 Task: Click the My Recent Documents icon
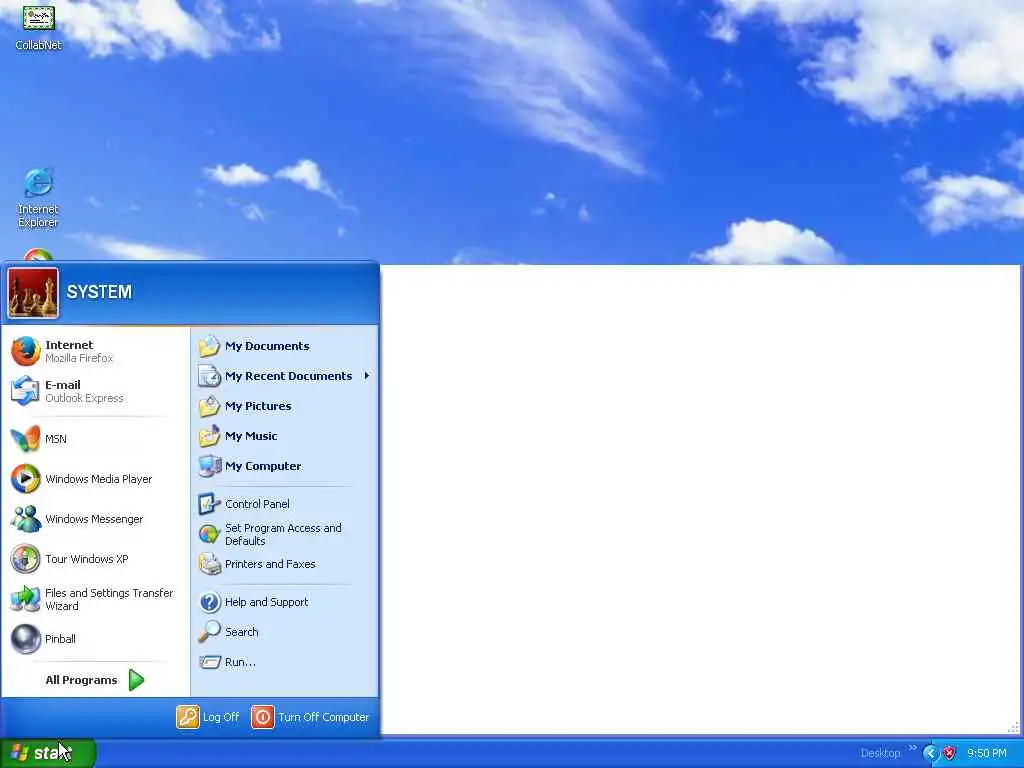[x=209, y=376]
